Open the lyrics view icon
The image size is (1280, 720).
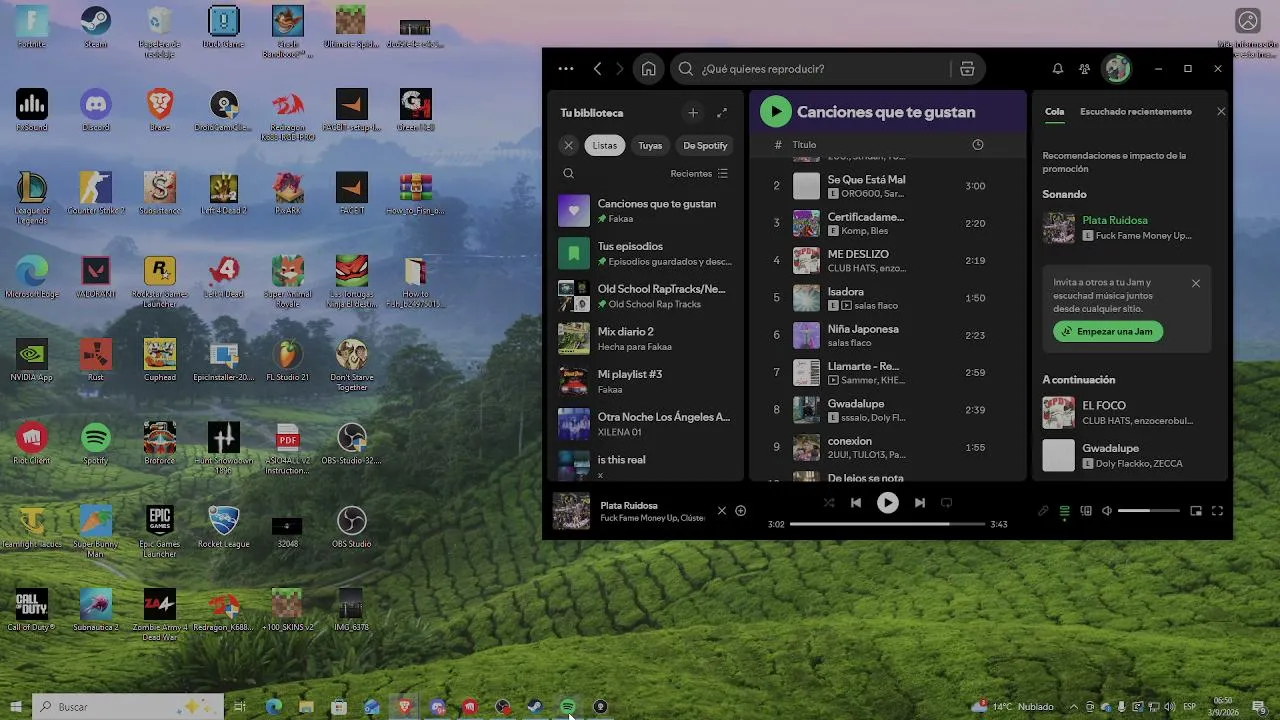1043,511
